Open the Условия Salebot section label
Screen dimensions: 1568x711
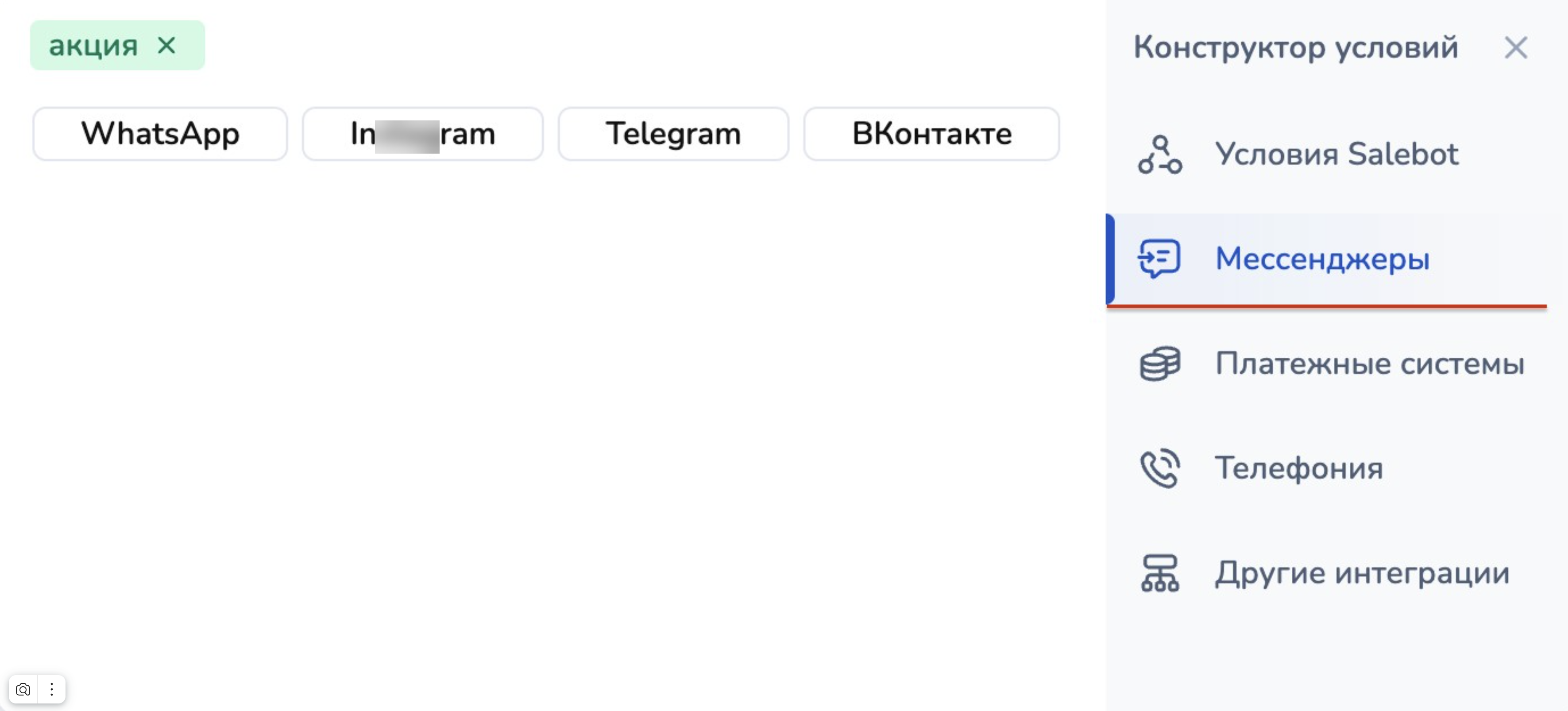[1337, 153]
